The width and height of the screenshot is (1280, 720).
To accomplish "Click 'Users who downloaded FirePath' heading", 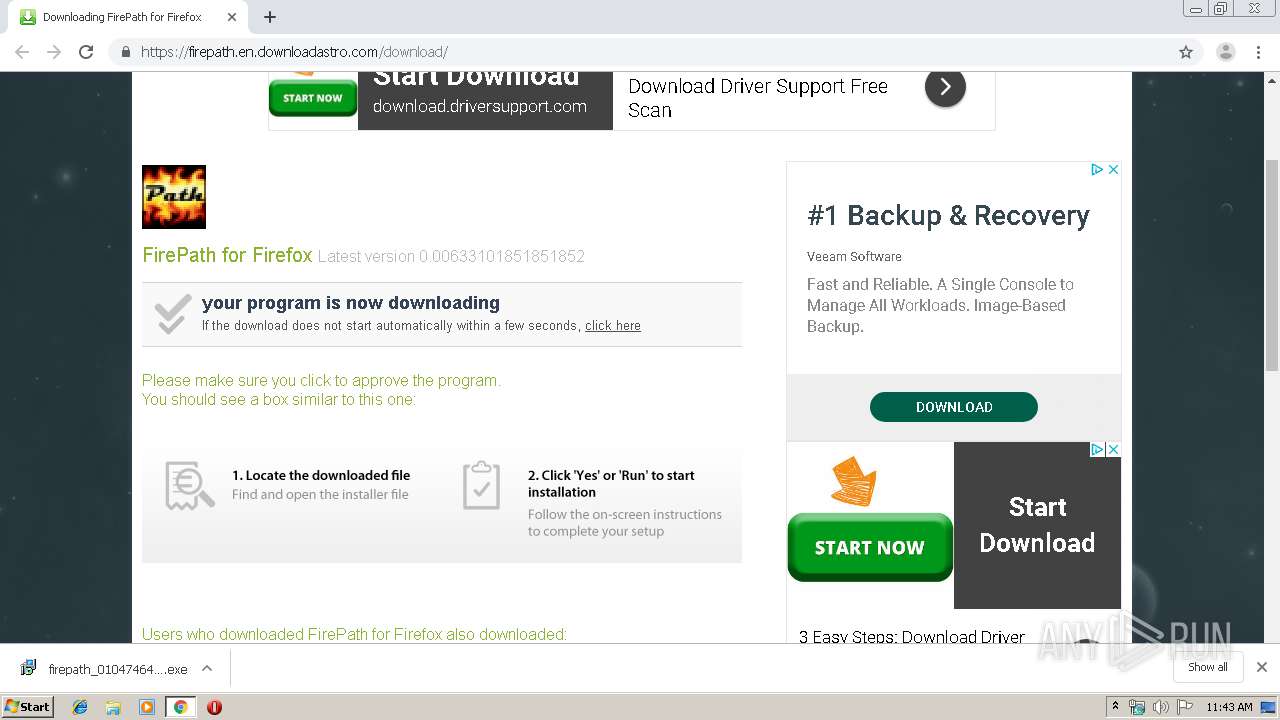I will tap(354, 634).
